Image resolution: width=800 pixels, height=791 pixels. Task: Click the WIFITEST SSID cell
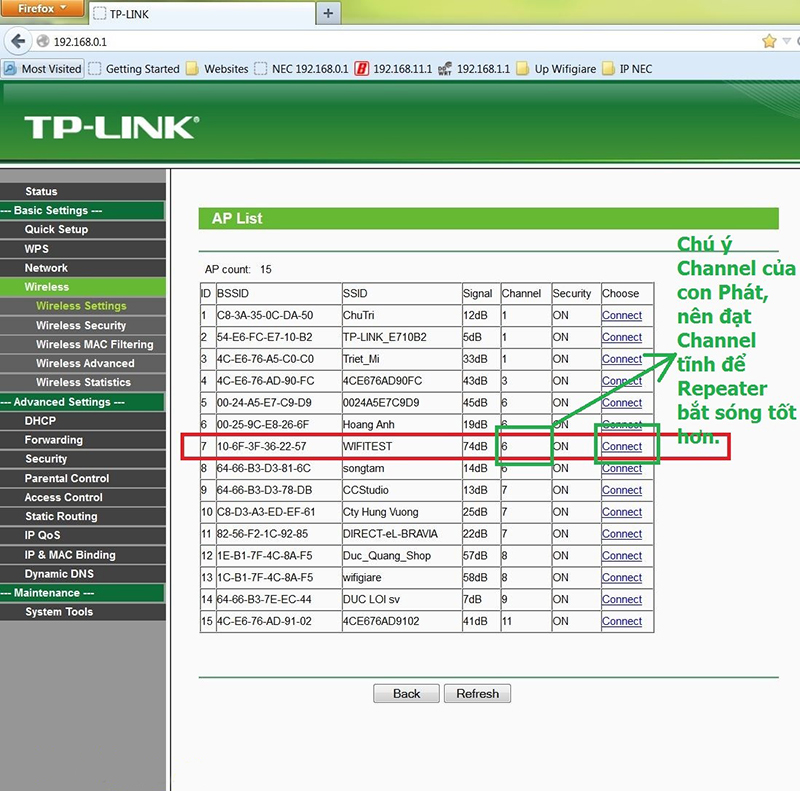click(402, 447)
